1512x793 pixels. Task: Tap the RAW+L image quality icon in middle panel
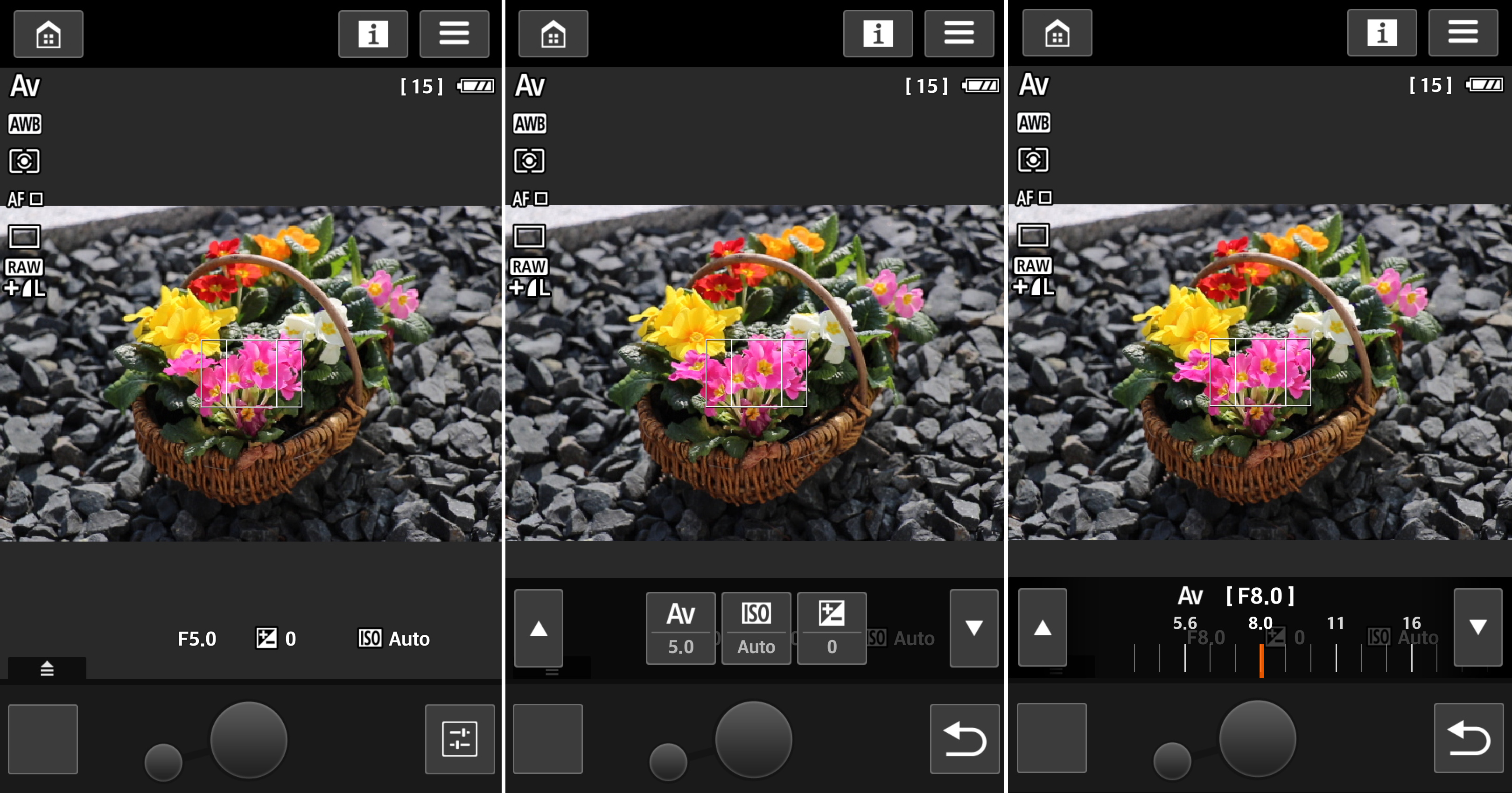coord(530,278)
